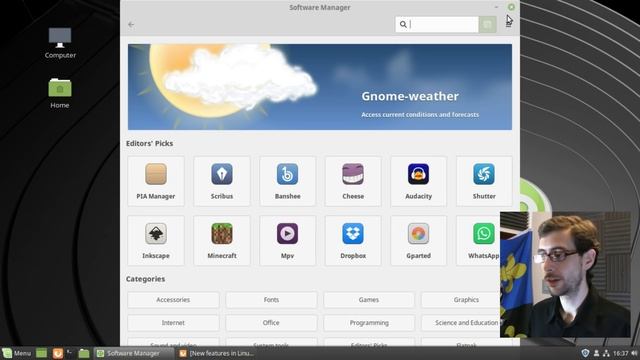Image resolution: width=640 pixels, height=360 pixels.
Task: Open the Software Manager hamburger menu
Action: tap(509, 24)
